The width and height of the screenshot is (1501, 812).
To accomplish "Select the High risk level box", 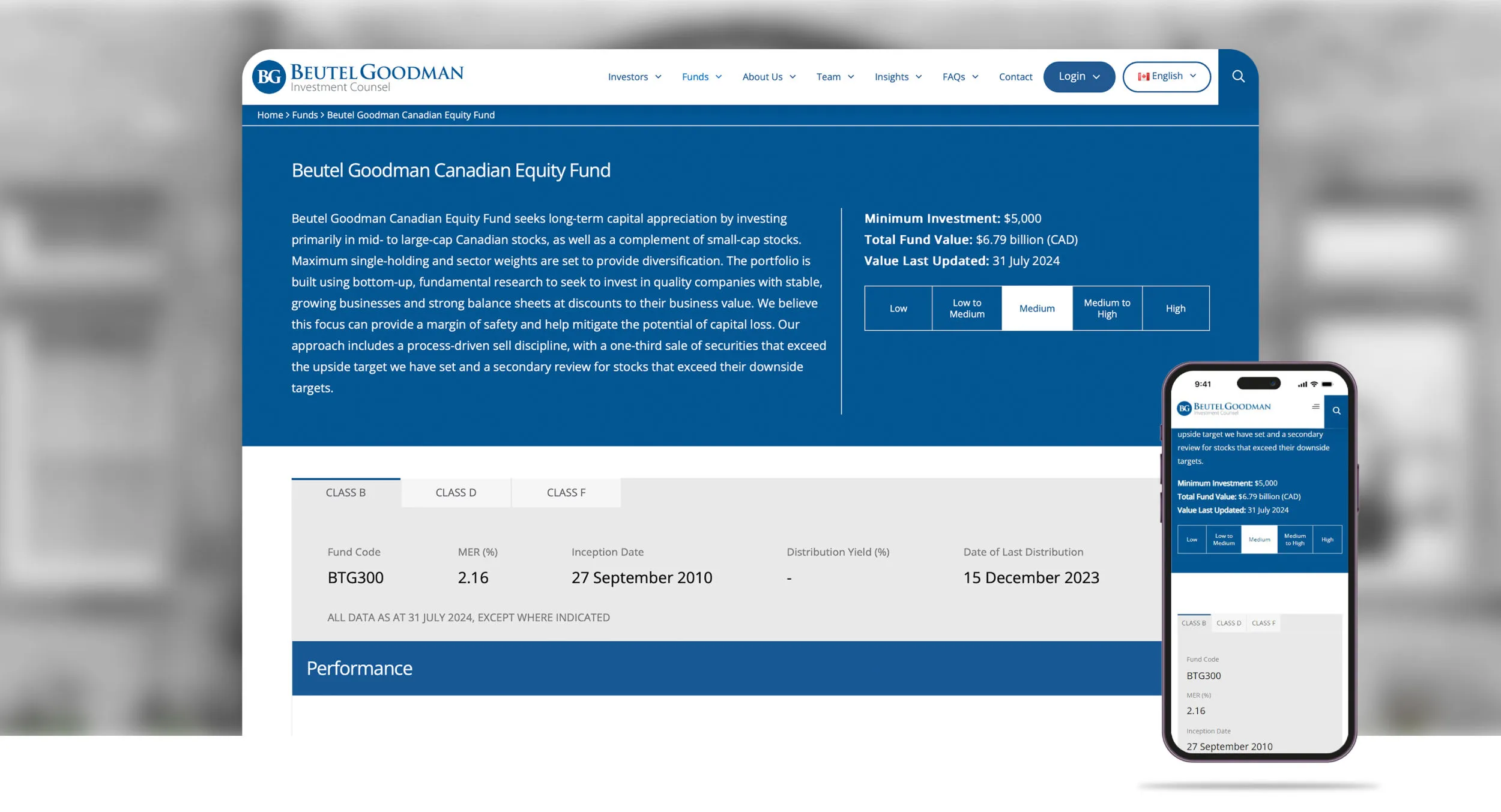I will click(x=1175, y=308).
